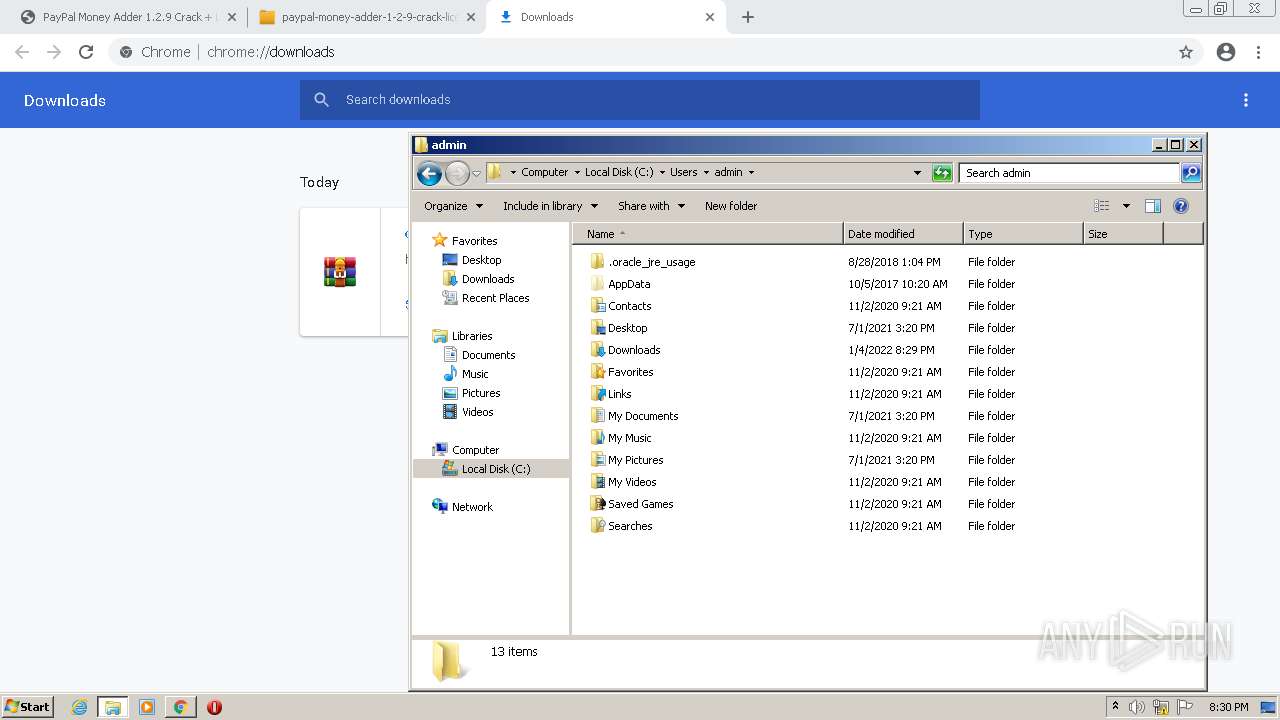
Task: Select the .oracle_jre_usage folder
Action: [x=651, y=262]
